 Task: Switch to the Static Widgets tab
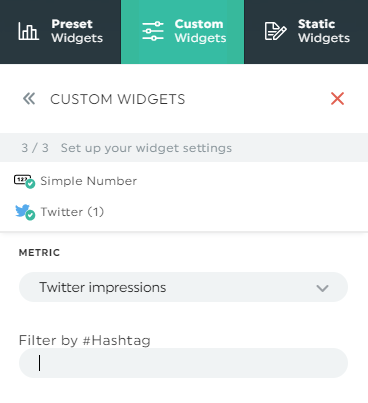coord(306,32)
